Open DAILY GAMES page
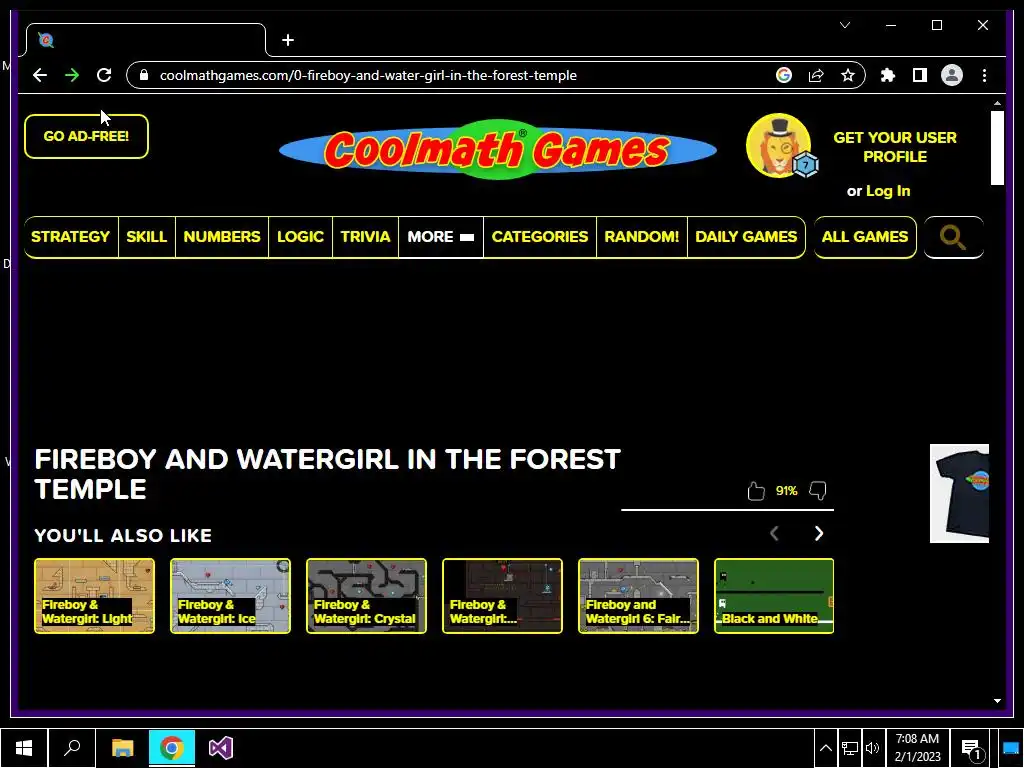 [746, 236]
